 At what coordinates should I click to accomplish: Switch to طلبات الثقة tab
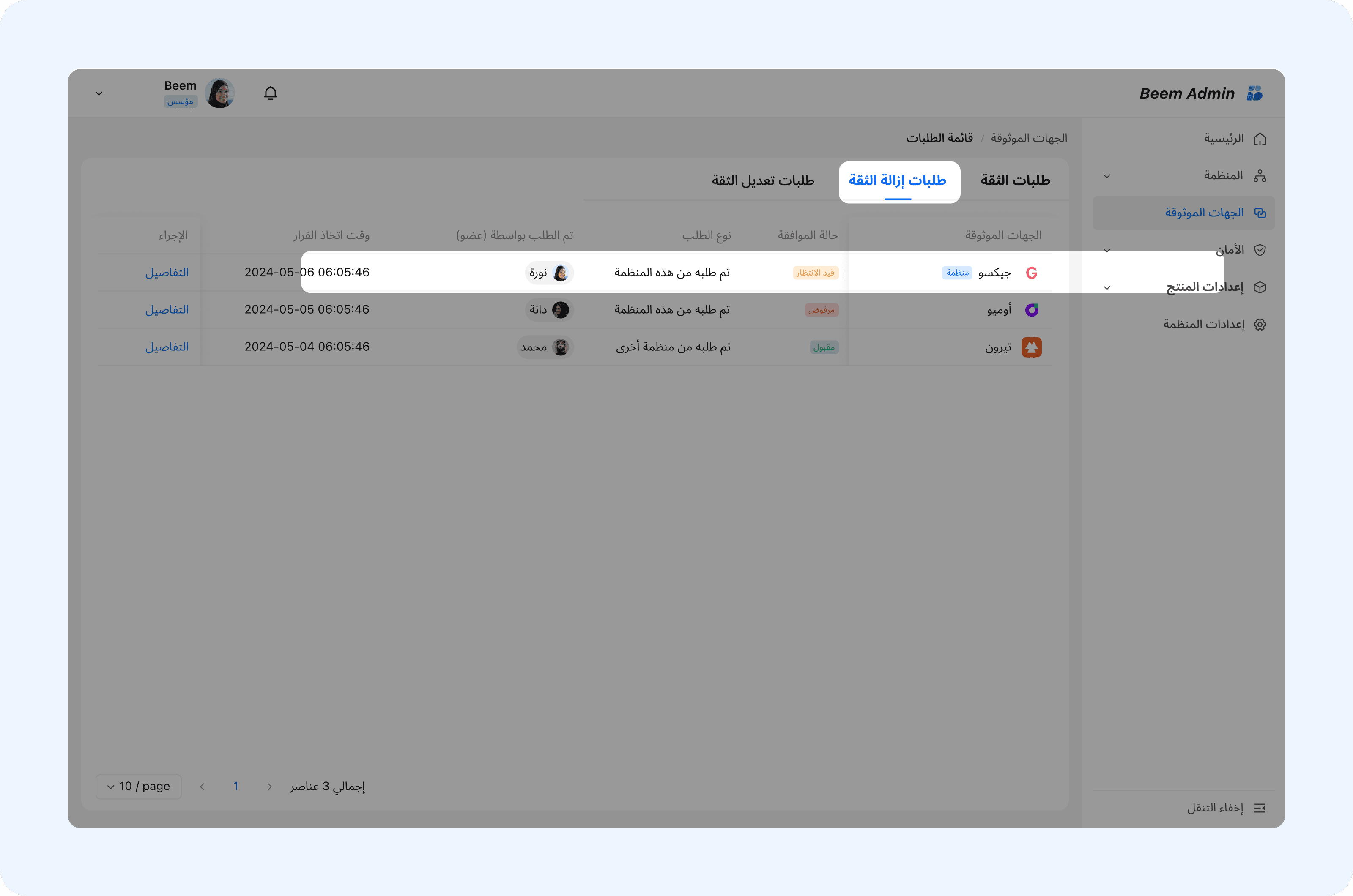tap(1015, 180)
